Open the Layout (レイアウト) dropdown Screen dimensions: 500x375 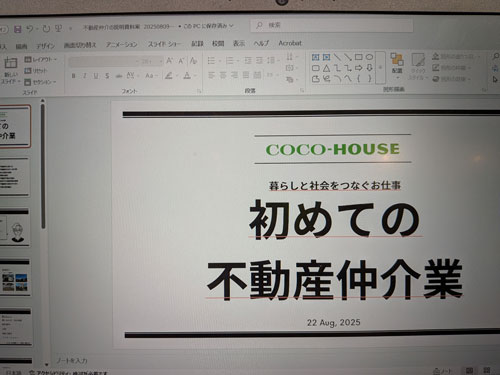[40, 60]
